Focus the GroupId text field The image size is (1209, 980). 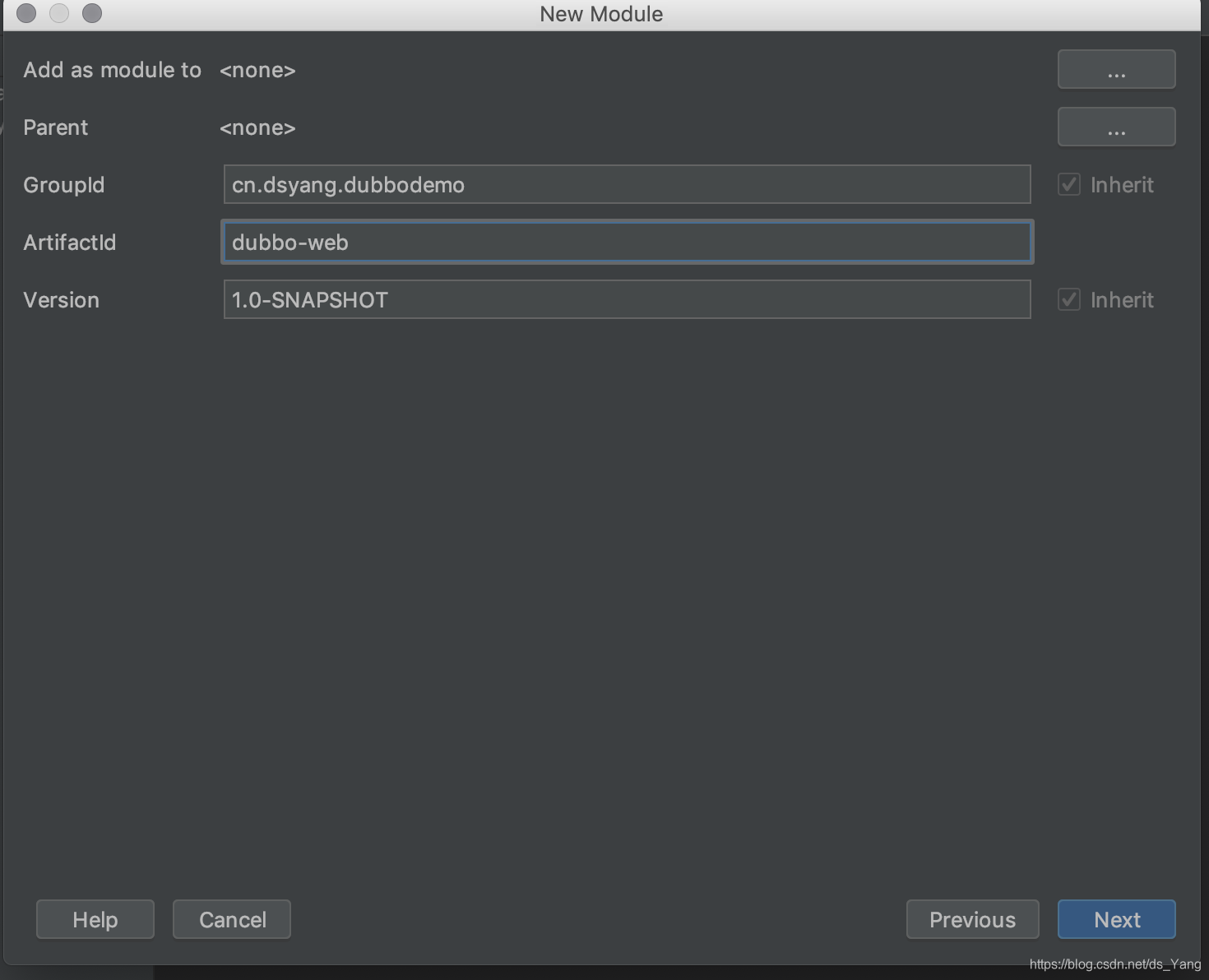(x=627, y=185)
